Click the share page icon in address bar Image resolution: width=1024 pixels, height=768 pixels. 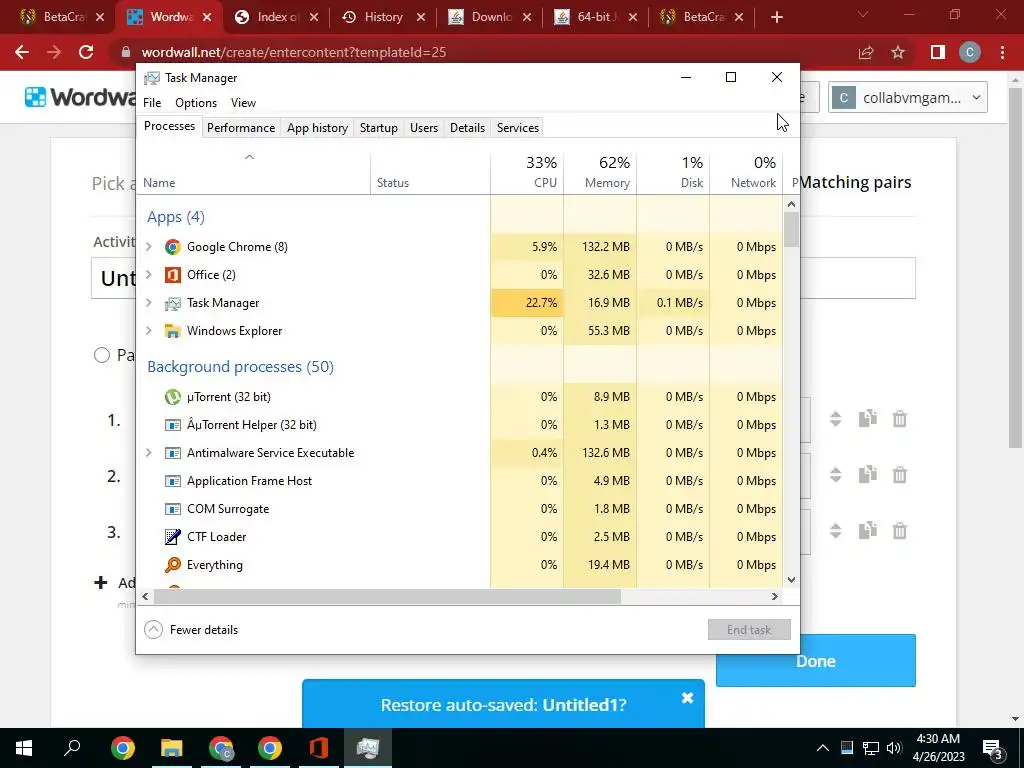(866, 52)
